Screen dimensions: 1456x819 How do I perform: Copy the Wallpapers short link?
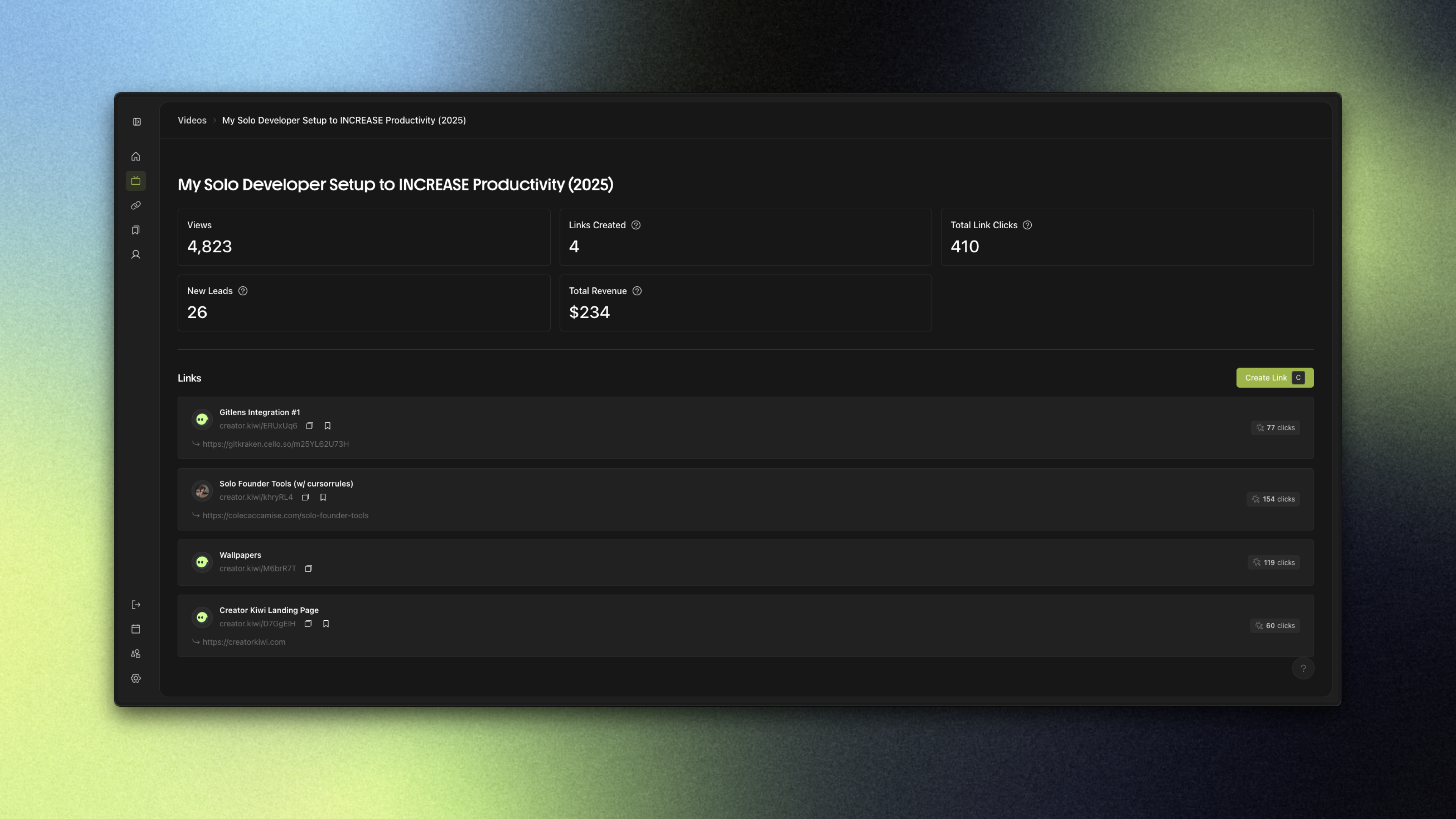[309, 569]
